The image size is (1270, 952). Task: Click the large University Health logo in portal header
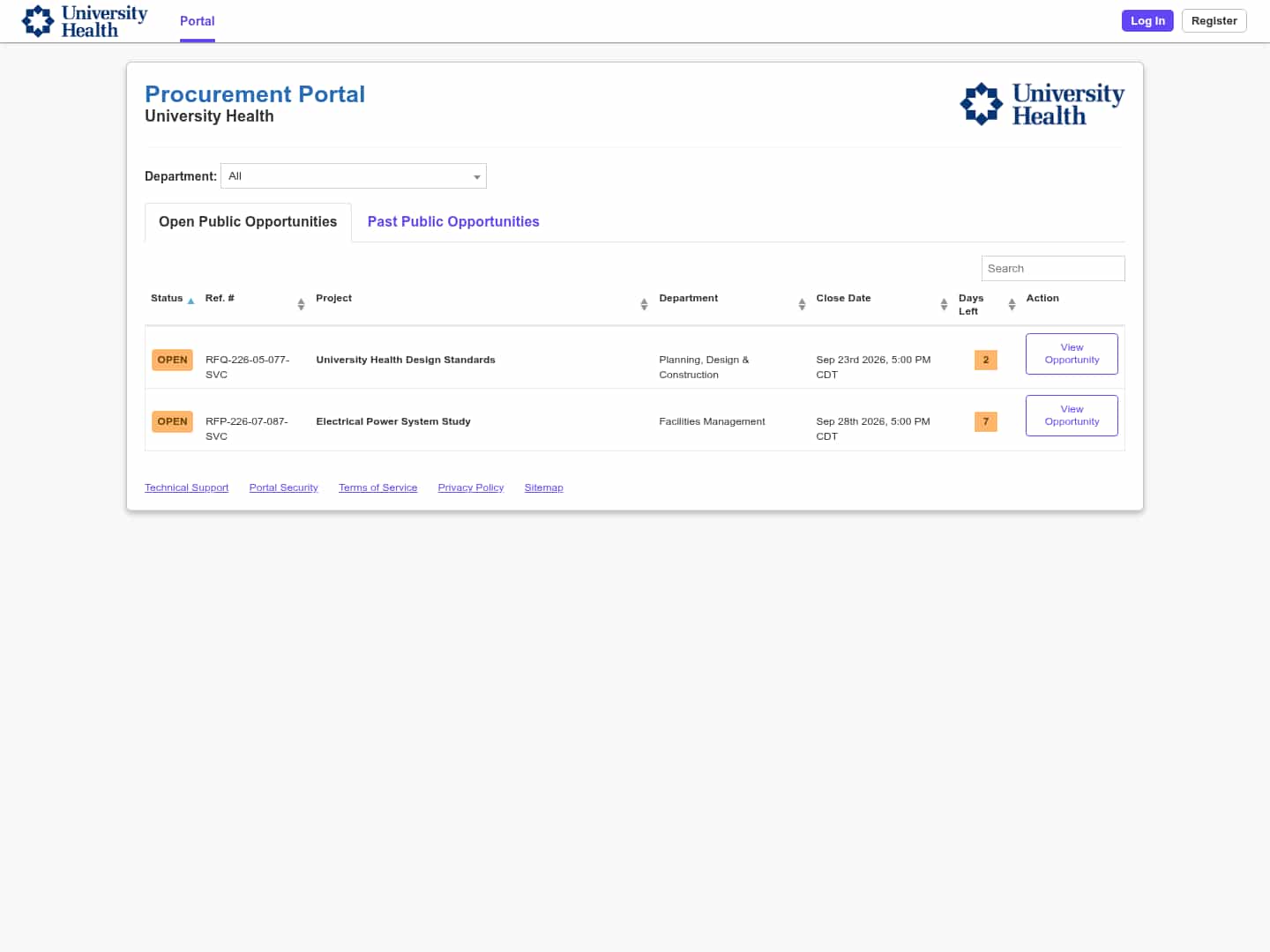coord(1042,104)
